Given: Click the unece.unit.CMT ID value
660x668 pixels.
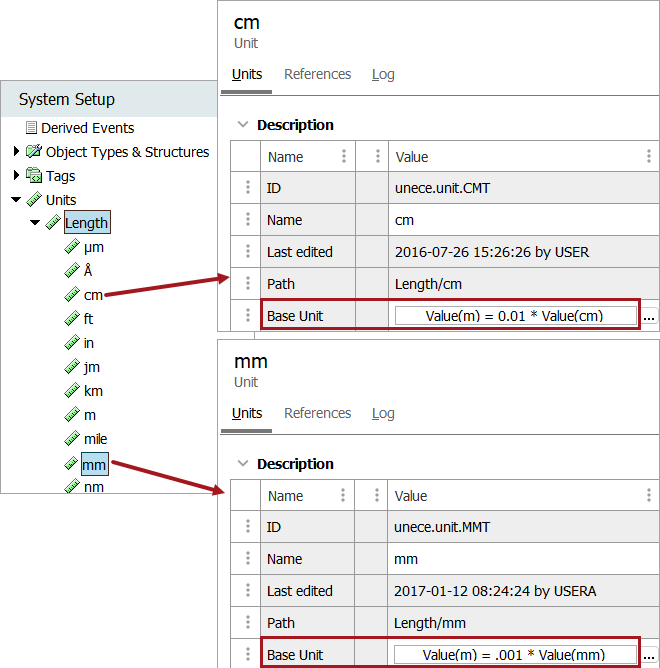Looking at the screenshot, I should [x=442, y=188].
